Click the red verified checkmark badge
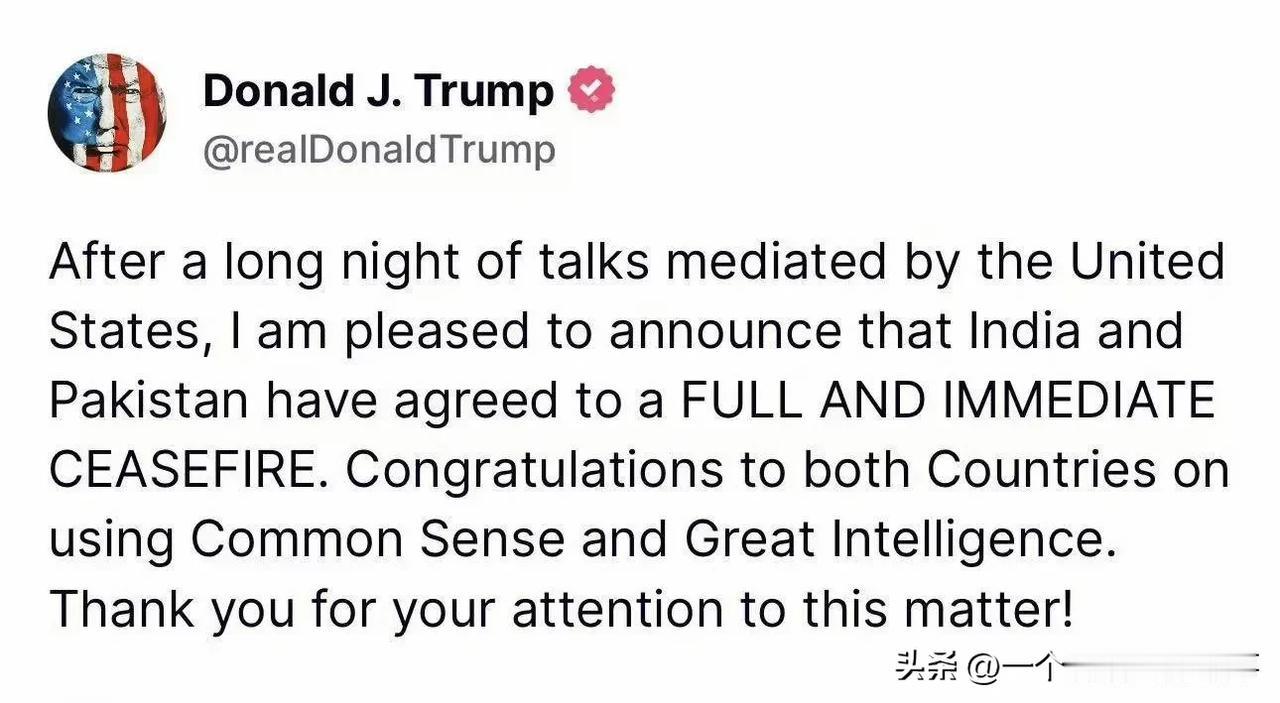The height and width of the screenshot is (703, 1280). pyautogui.click(x=591, y=91)
